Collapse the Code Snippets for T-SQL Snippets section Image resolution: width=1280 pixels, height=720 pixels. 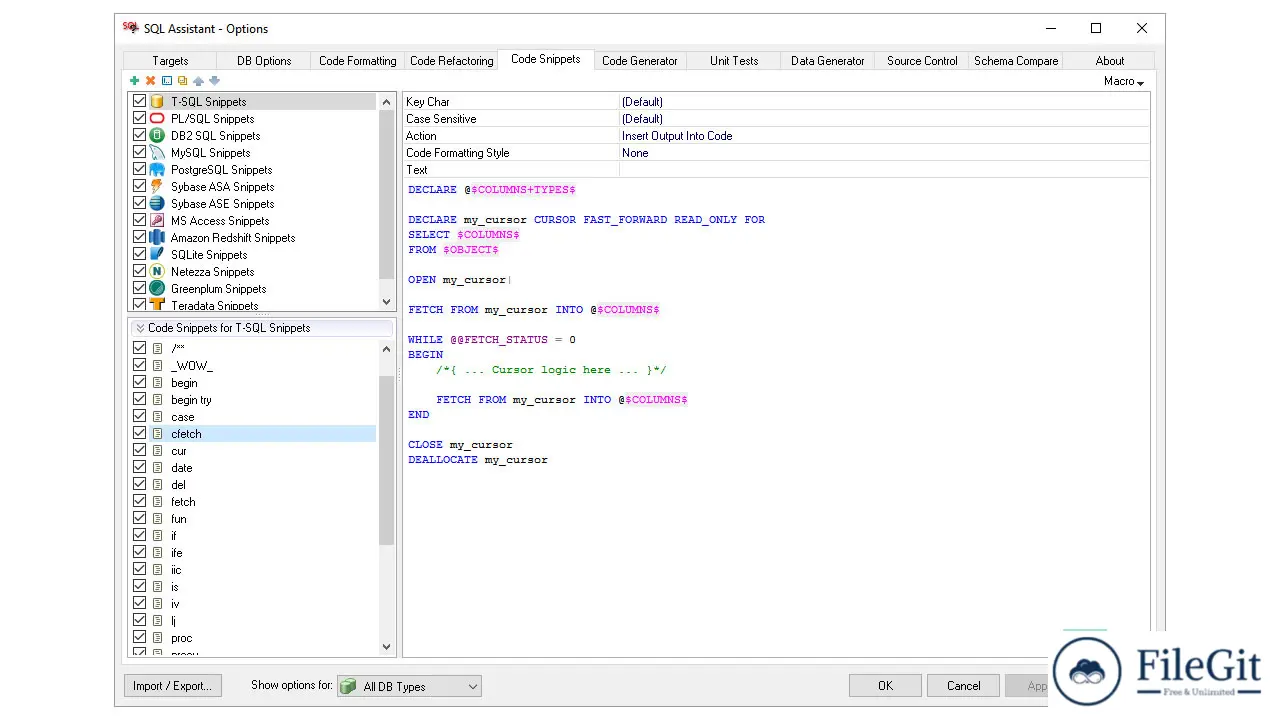coord(140,328)
